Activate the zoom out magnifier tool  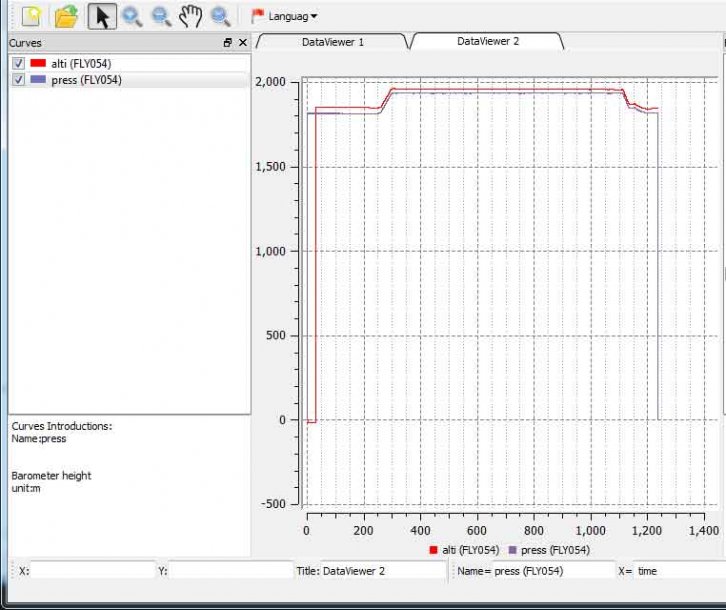tap(161, 16)
